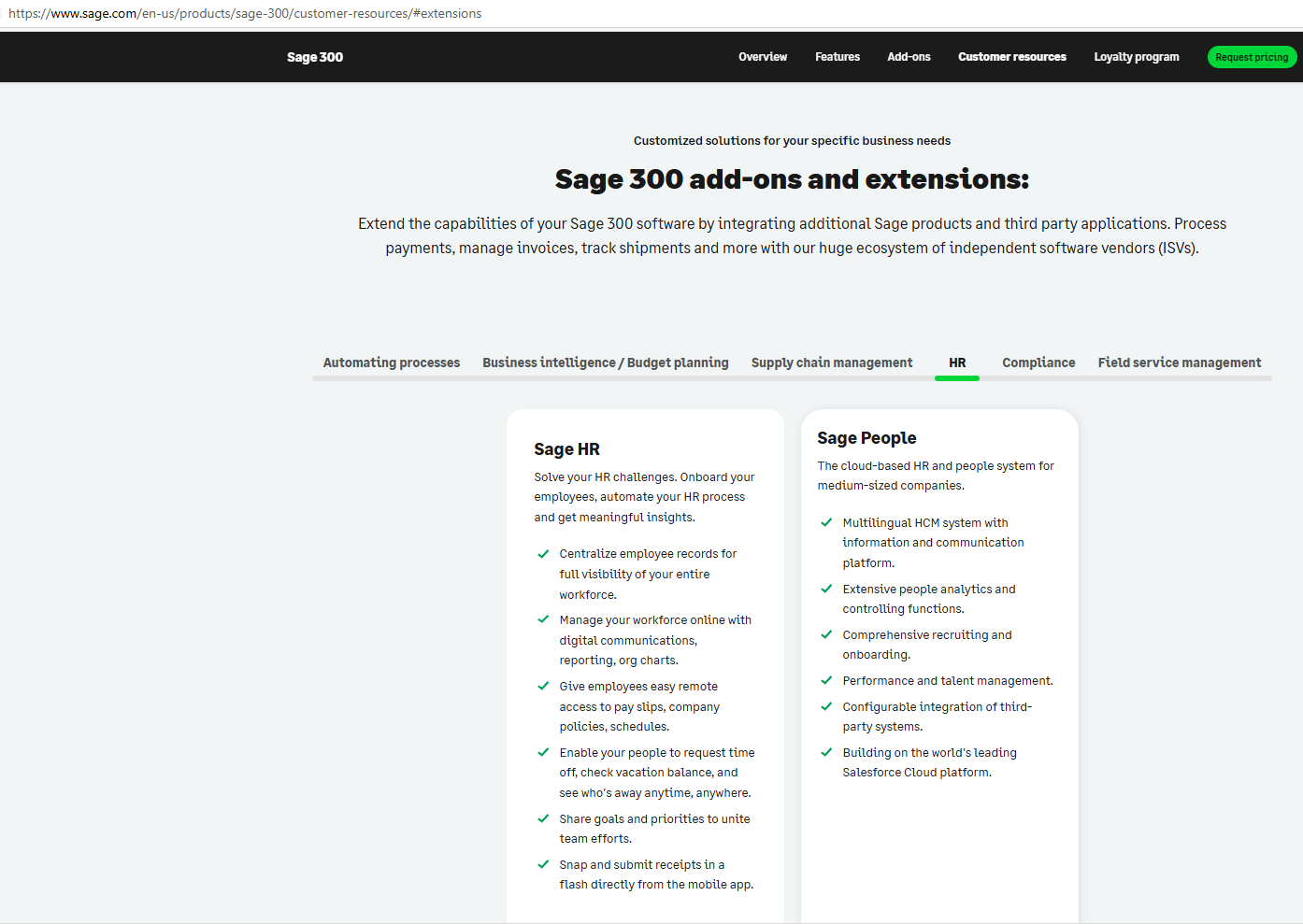Open the Overview nav item
Screen dimensions: 1303x924
click(763, 57)
